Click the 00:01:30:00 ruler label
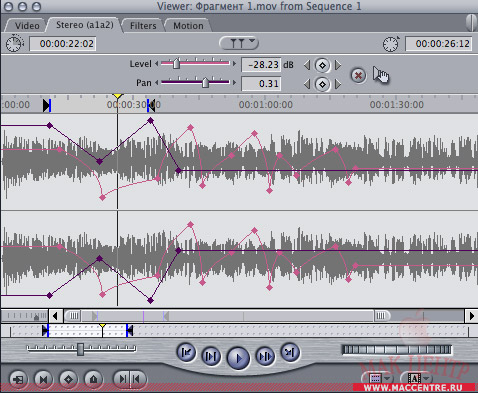Viewport: 478px width, 393px height. tap(397, 105)
